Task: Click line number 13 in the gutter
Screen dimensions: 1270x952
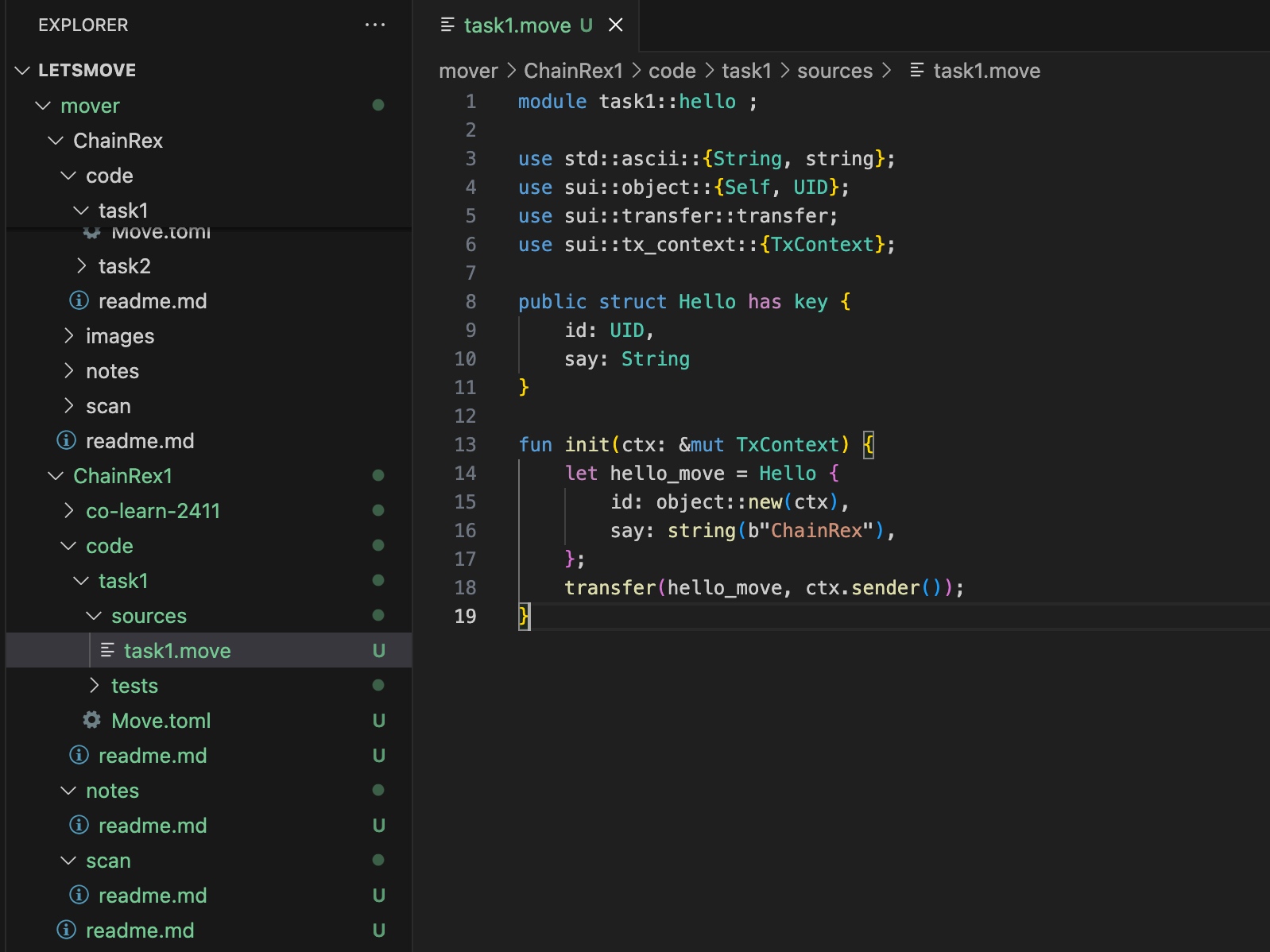Action: [465, 444]
